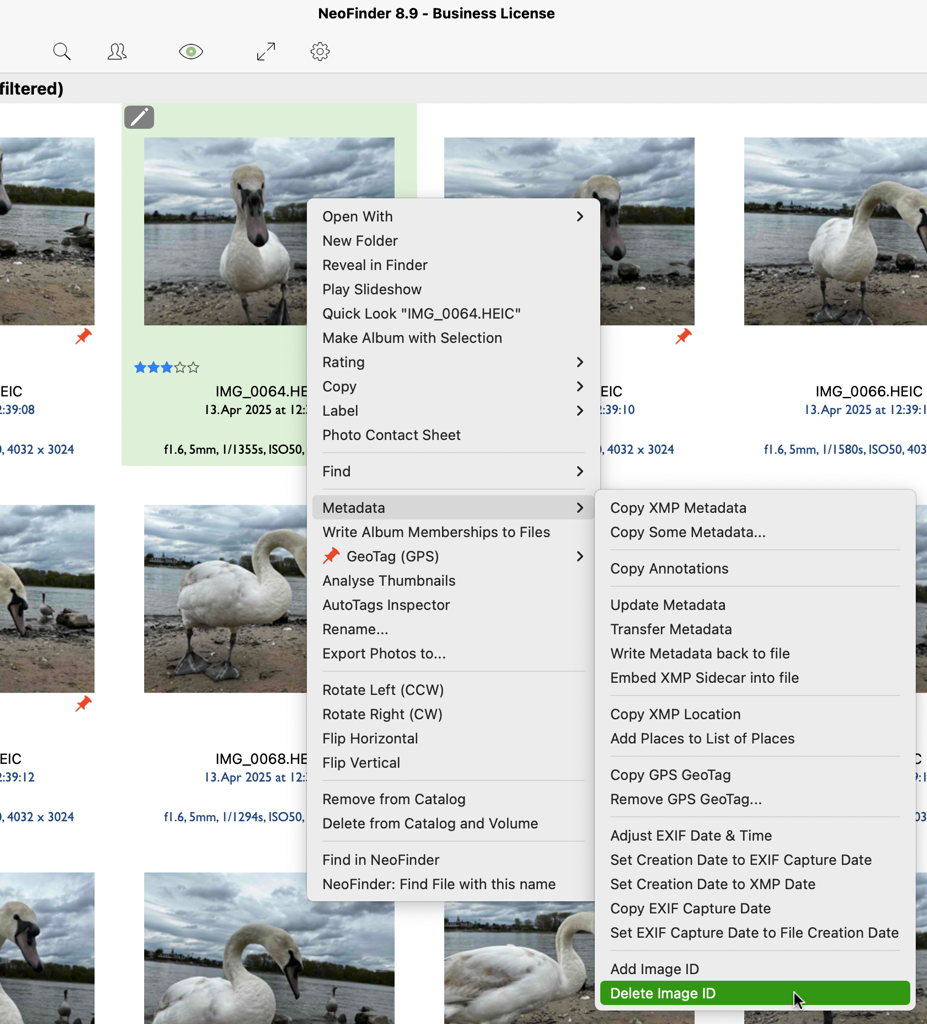The image size is (927, 1024).
Task: Choose Rotate Left (CCW)
Action: tap(383, 690)
